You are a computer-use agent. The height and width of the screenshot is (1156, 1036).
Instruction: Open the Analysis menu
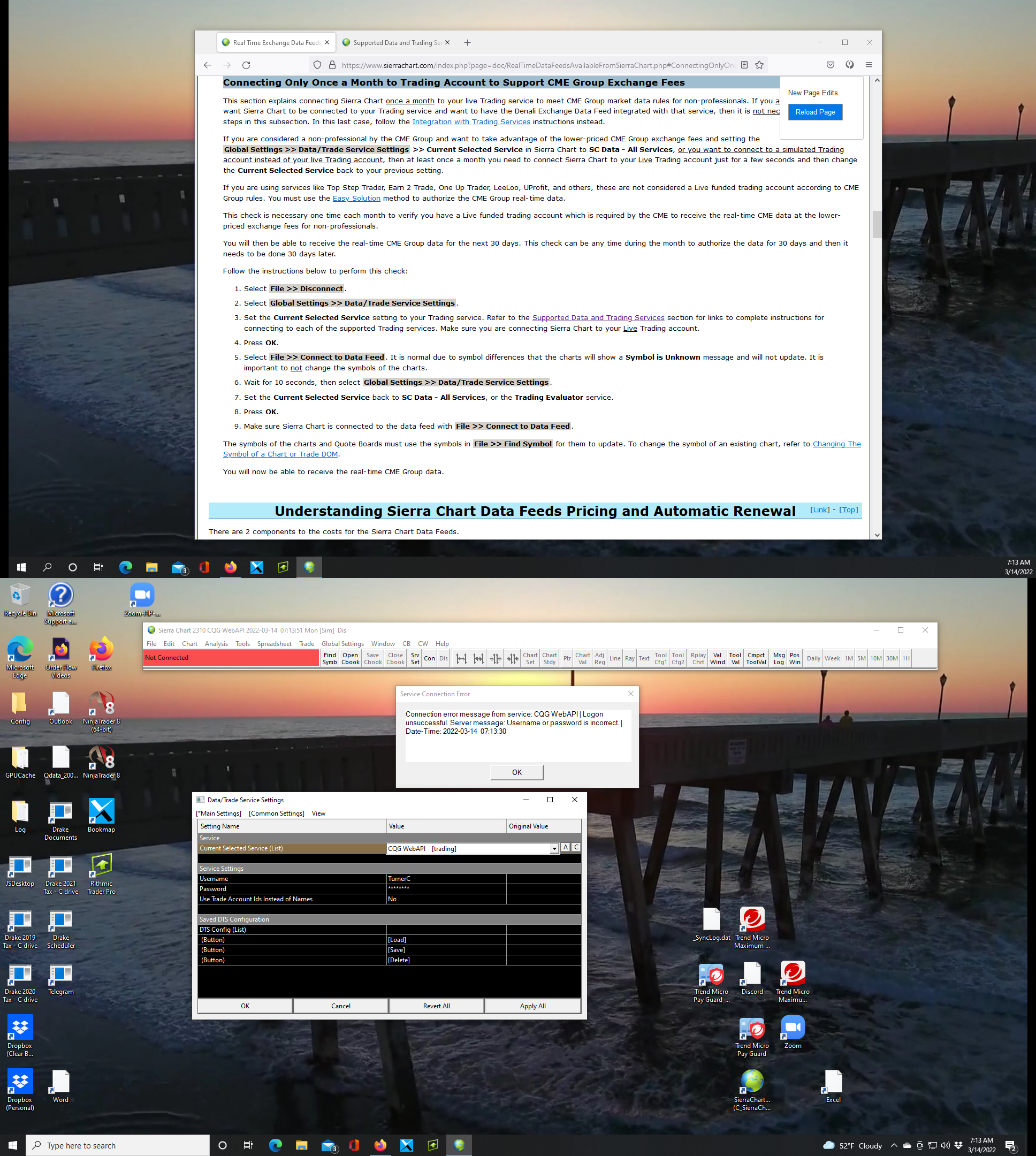216,644
